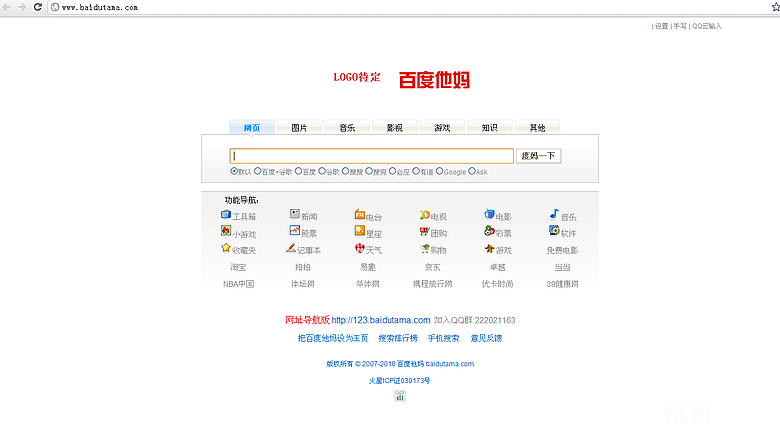780x439 pixels.
Task: Click the 电台 FM radio icon
Action: (360, 215)
